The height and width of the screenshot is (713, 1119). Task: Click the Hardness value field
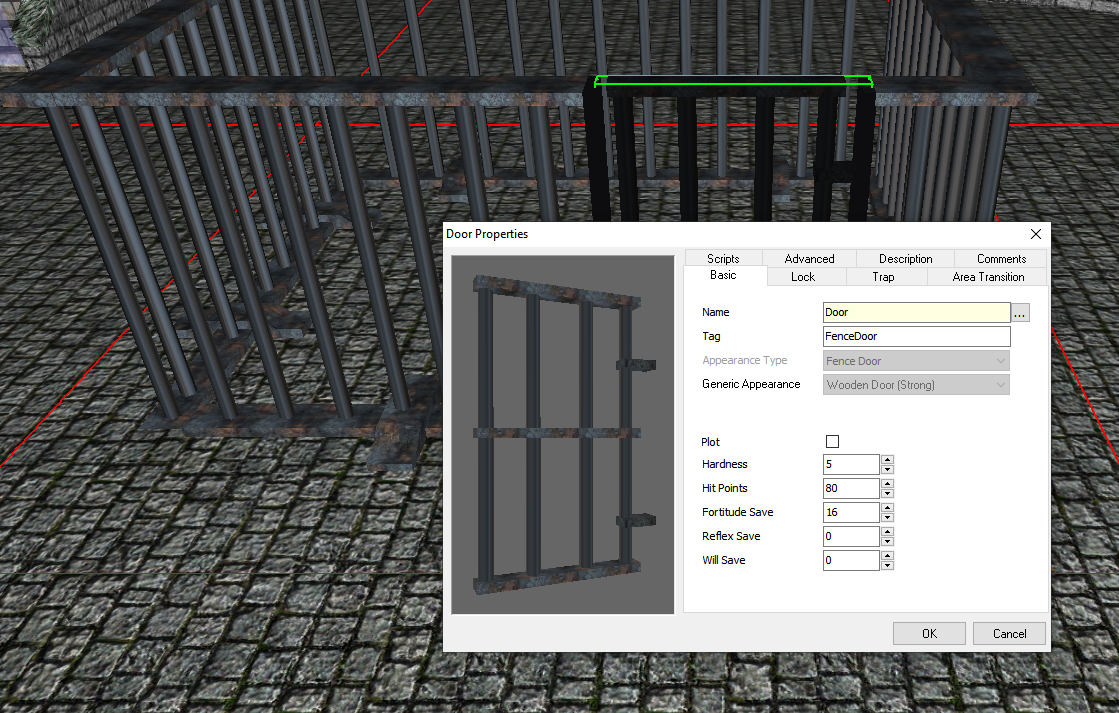(x=851, y=465)
